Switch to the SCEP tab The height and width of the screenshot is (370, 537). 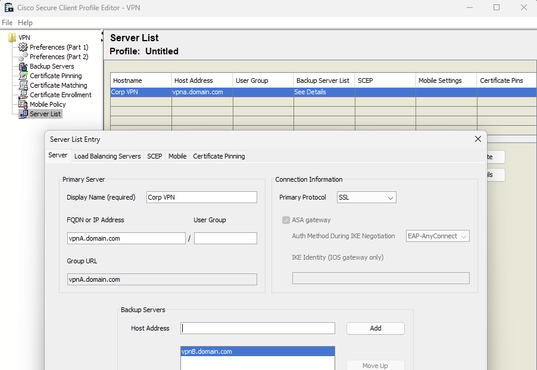point(154,156)
